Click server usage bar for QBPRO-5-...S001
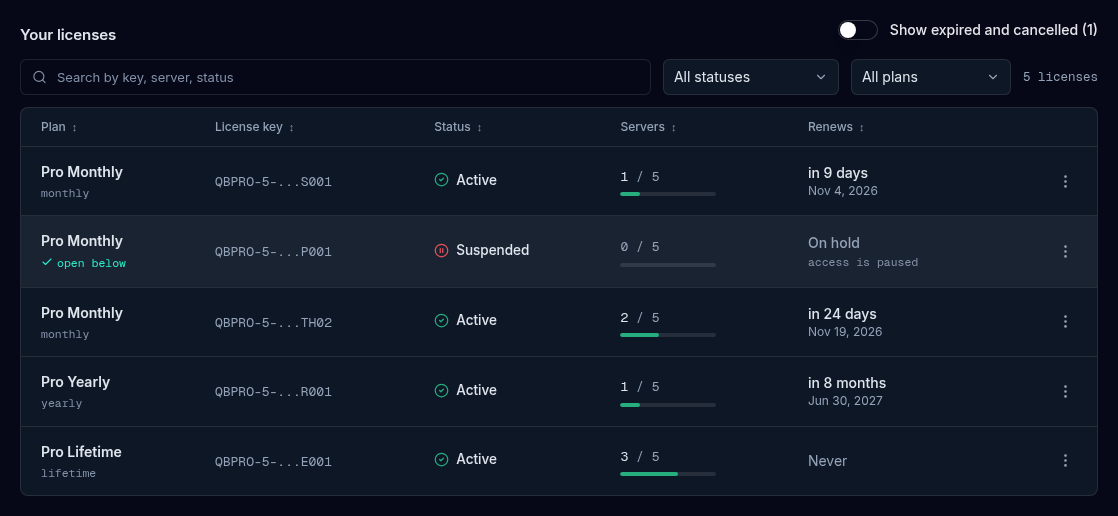 click(668, 194)
